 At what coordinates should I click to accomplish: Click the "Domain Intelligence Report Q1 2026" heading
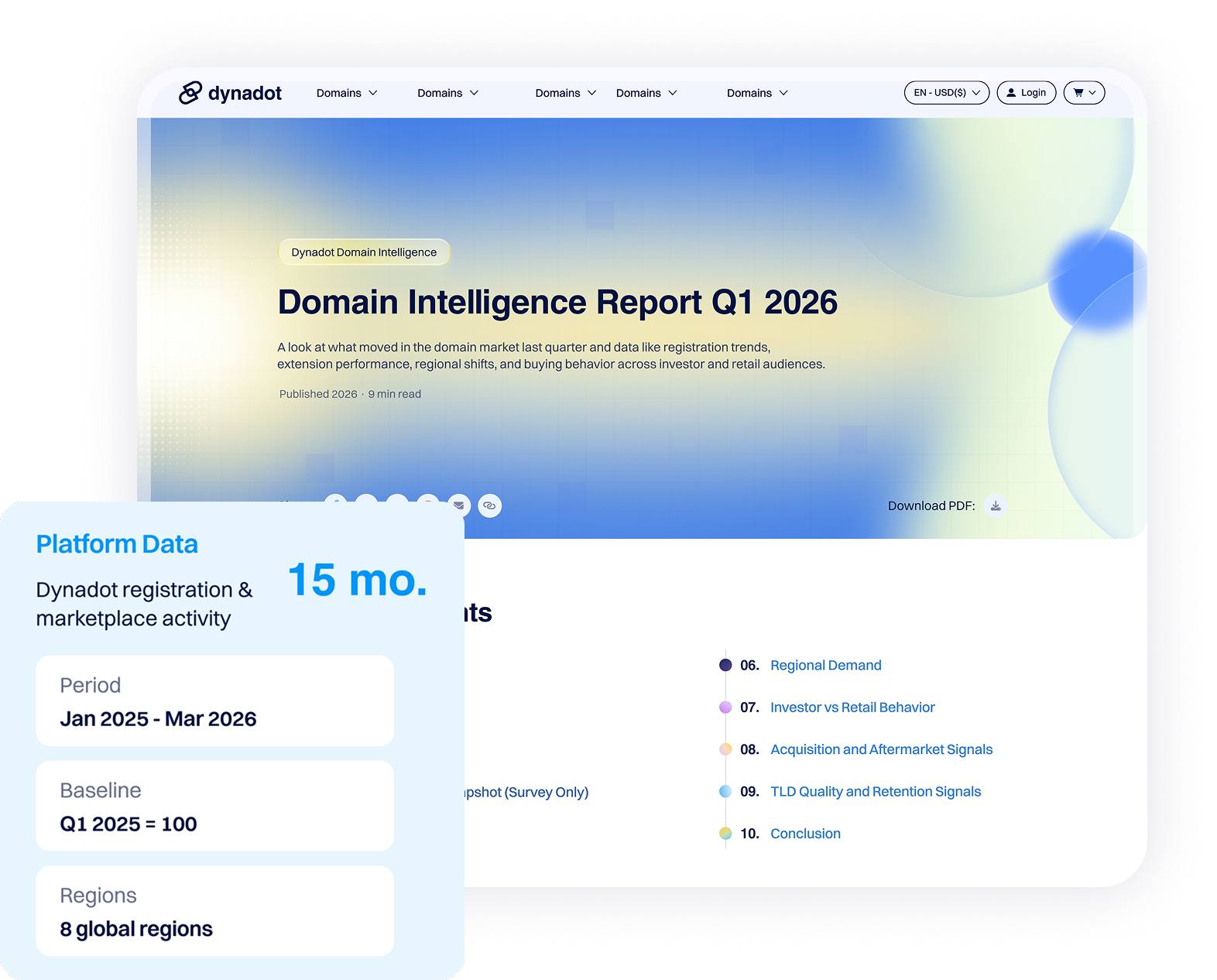(557, 302)
